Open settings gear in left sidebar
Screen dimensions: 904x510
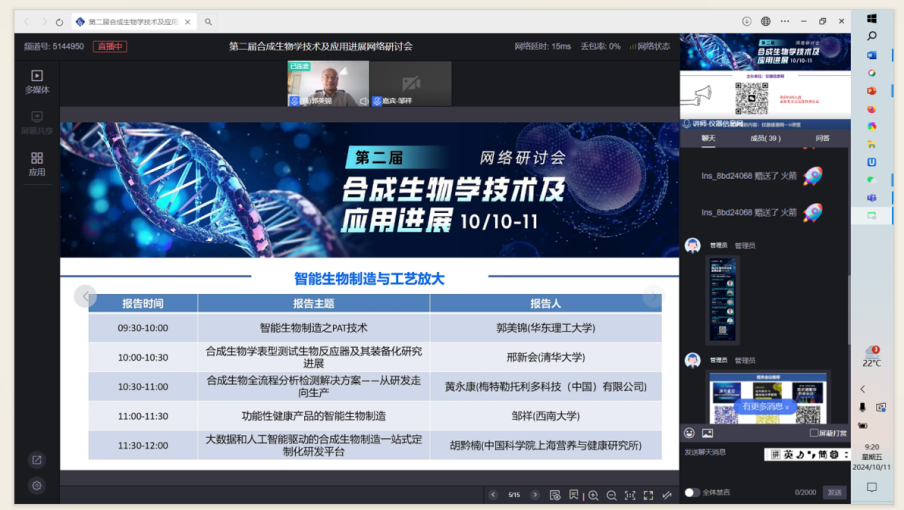(37, 486)
